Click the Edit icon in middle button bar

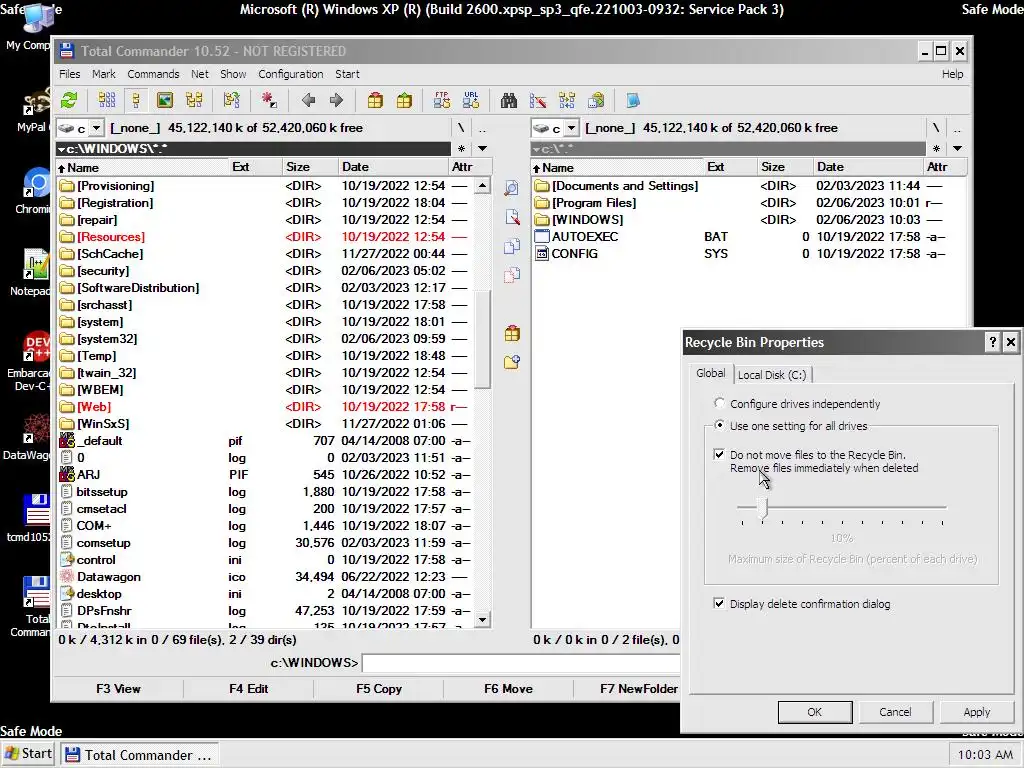pos(512,217)
